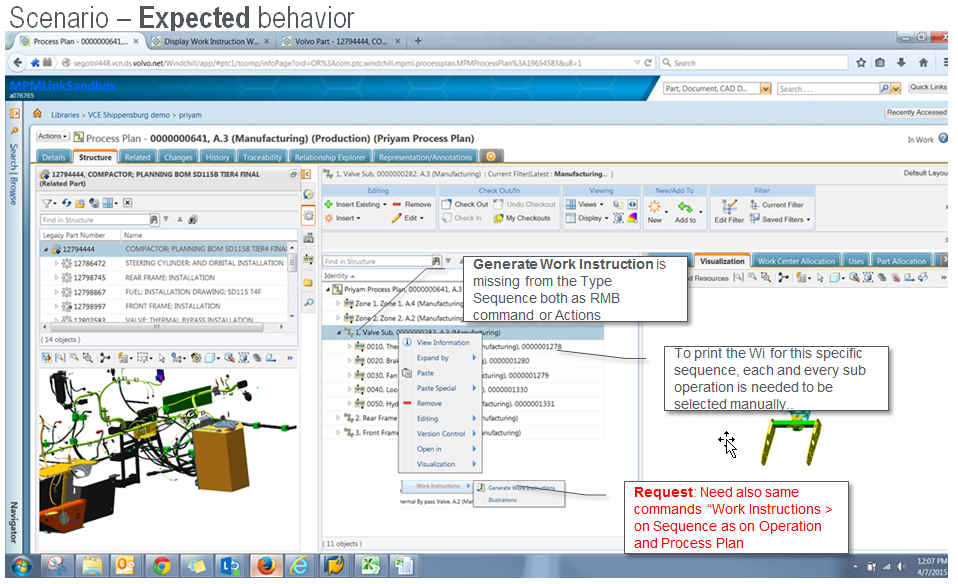This screenshot has height=584, width=958.
Task: Click in the left Find in Structure field
Action: 95,219
